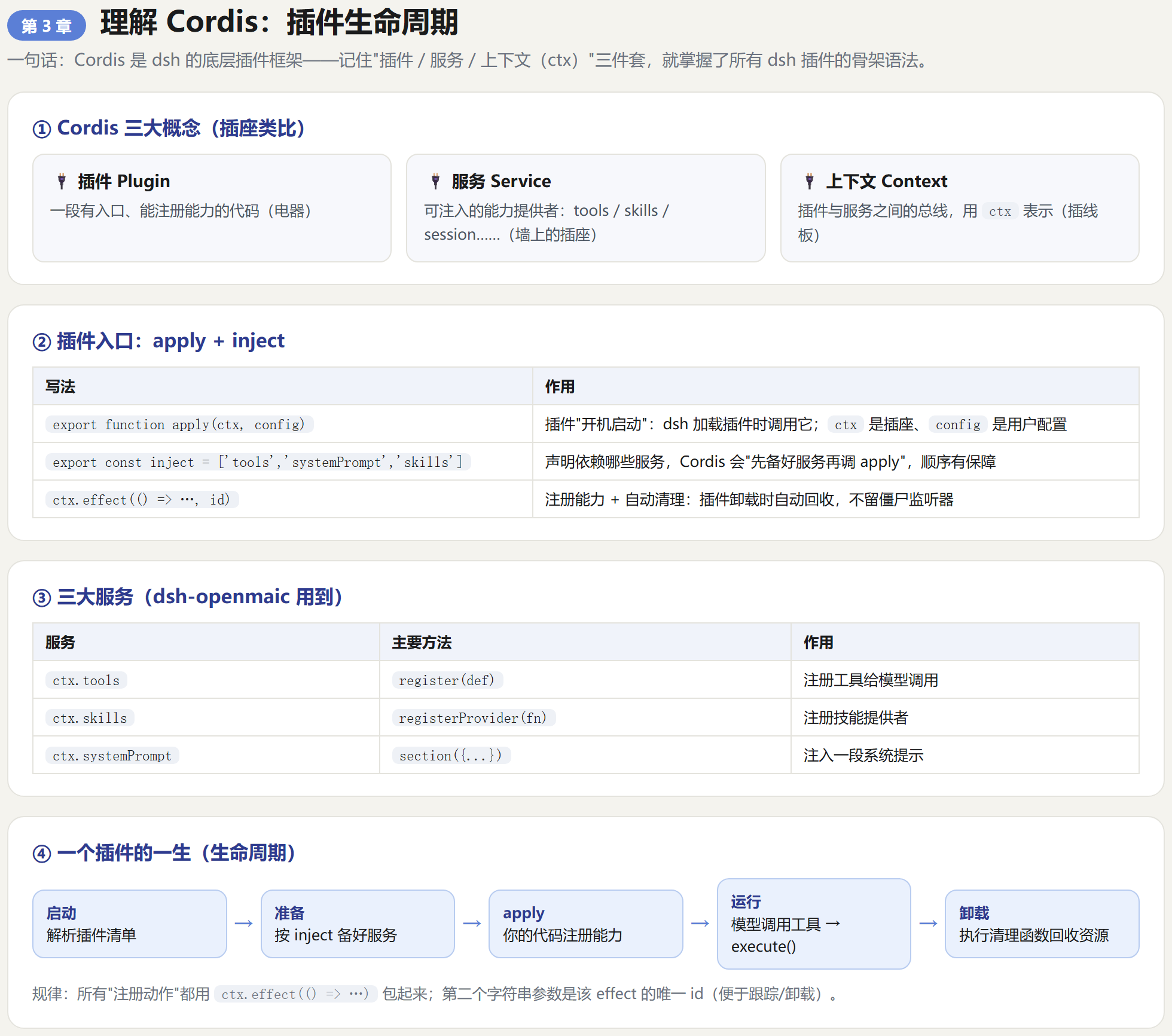Click section heading ② 插件入口：apply + inject
The image size is (1172, 1036).
pyautogui.click(x=158, y=341)
